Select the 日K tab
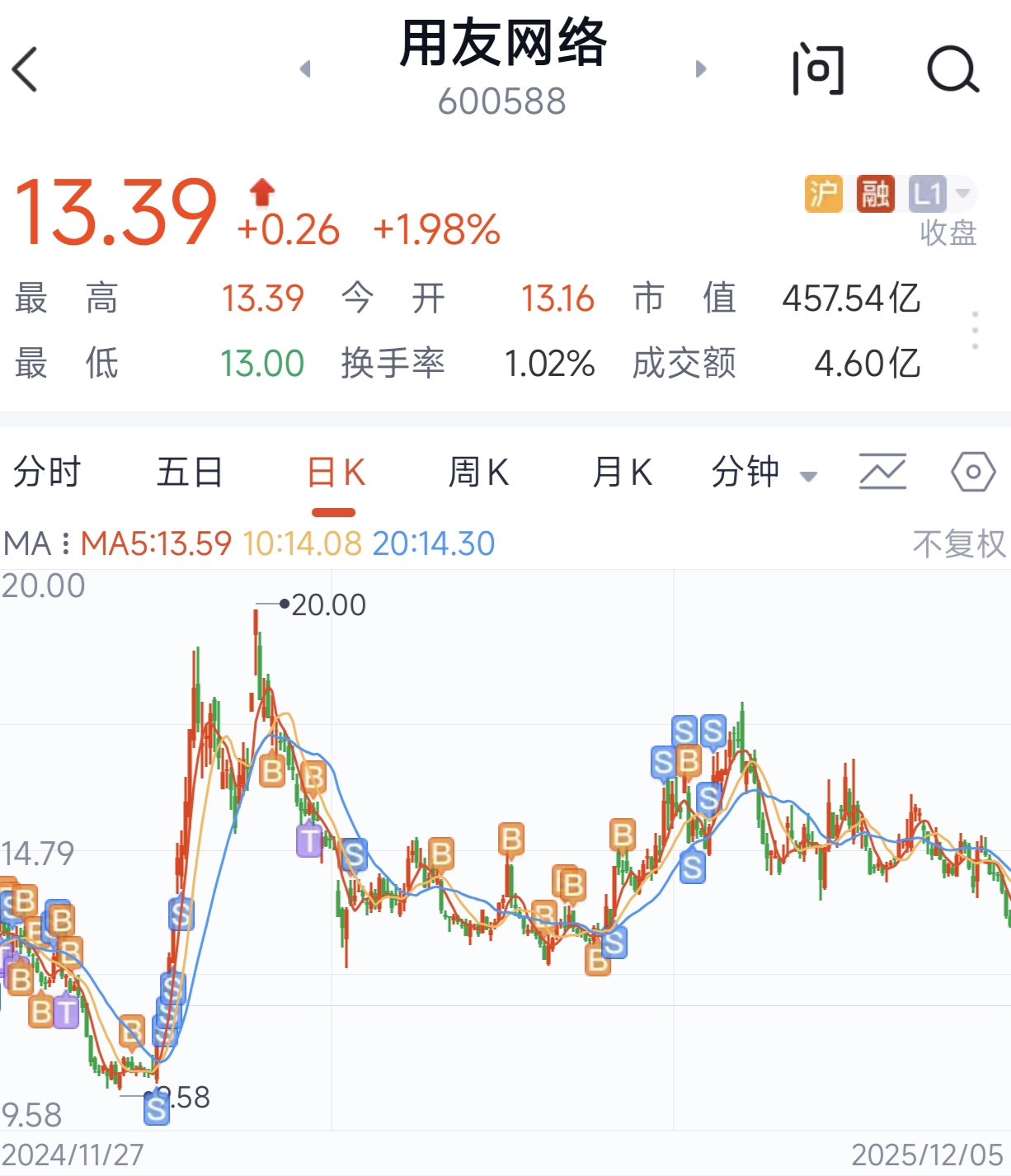Image resolution: width=1011 pixels, height=1176 pixels. [336, 473]
